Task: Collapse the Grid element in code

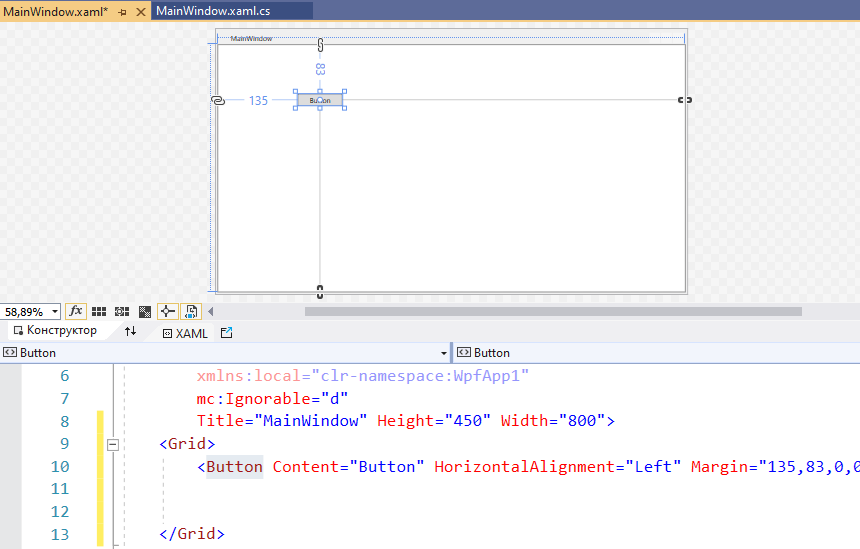Action: tap(113, 444)
